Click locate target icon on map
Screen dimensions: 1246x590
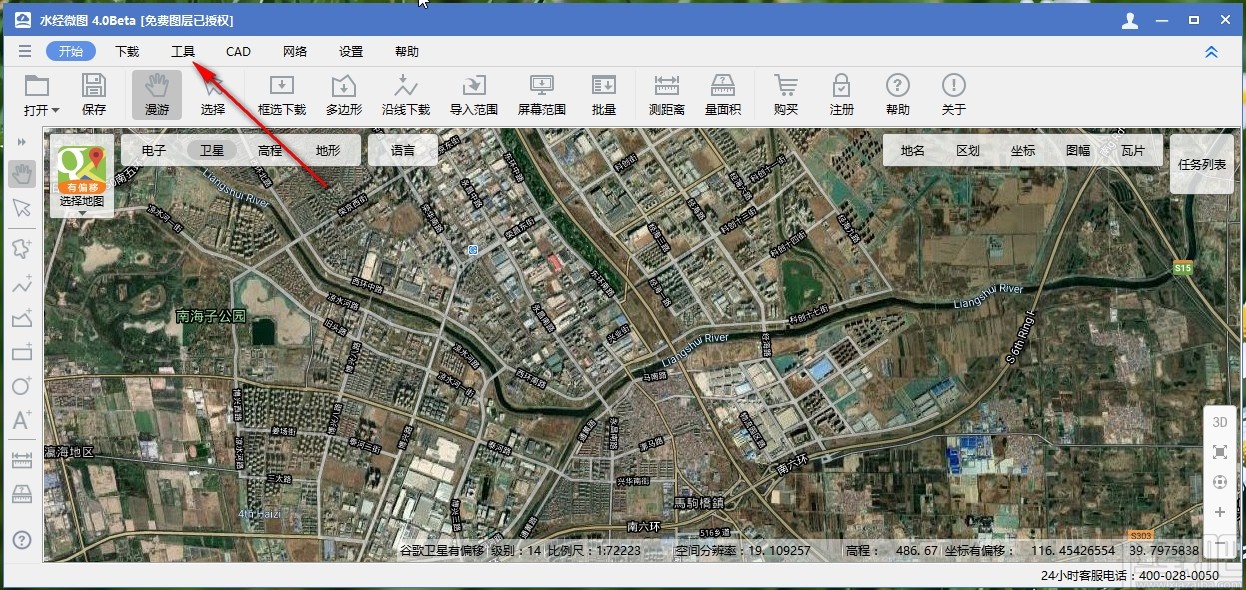point(1220,482)
